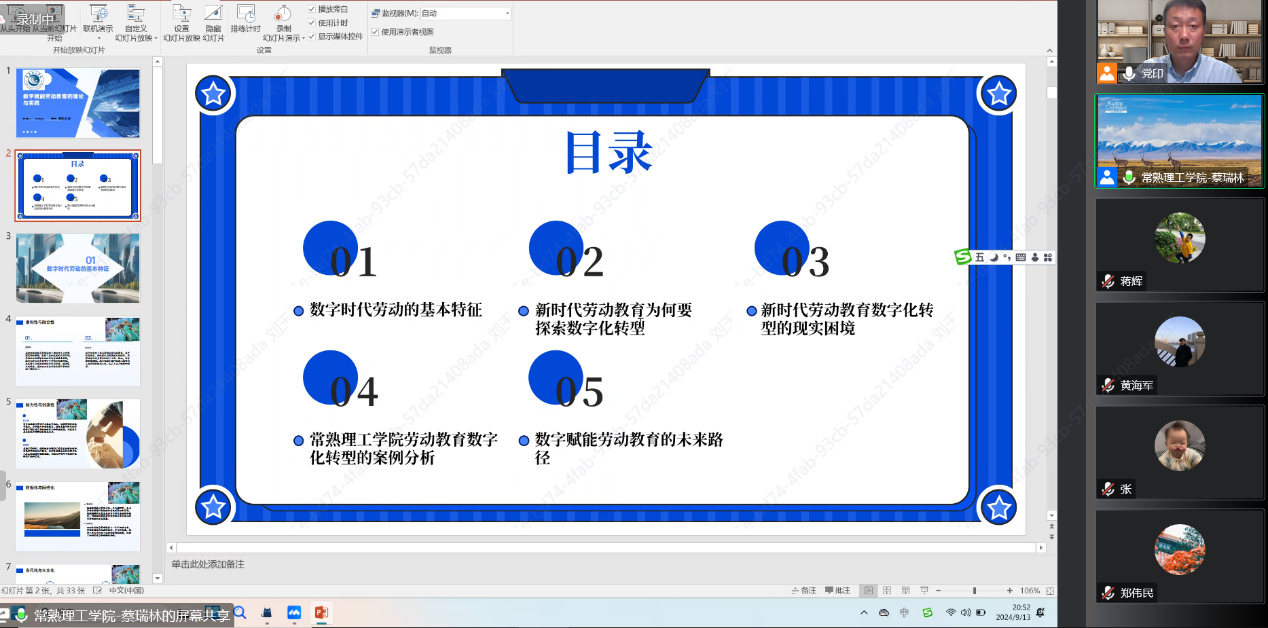Toggle the 使用计时 checkbox
This screenshot has width=1268, height=628.
(312, 22)
